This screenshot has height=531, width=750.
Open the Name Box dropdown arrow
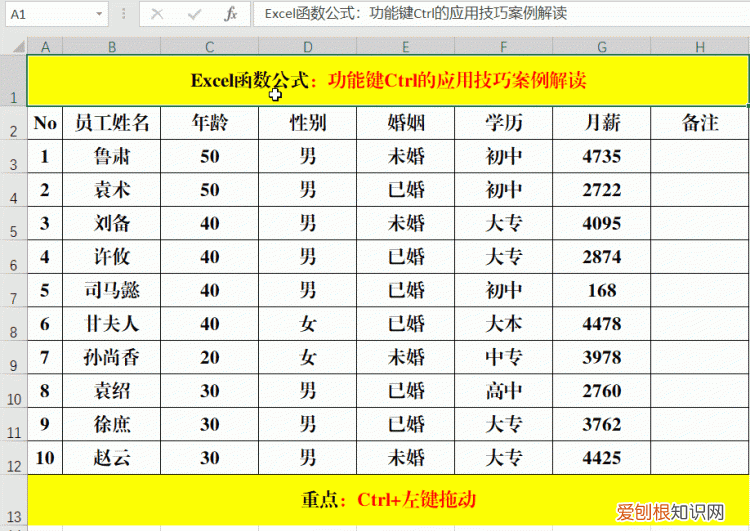[x=99, y=14]
